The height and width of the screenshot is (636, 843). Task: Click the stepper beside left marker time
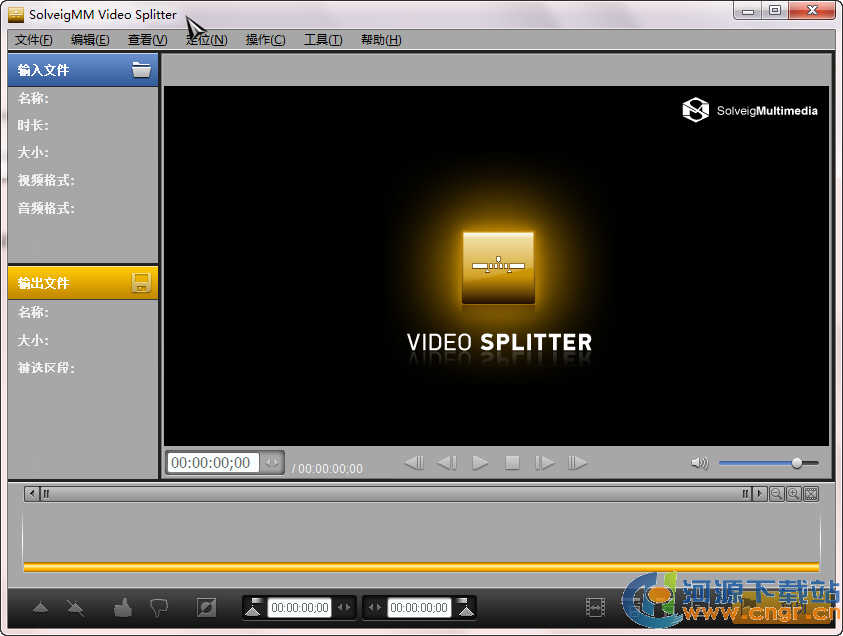(343, 607)
